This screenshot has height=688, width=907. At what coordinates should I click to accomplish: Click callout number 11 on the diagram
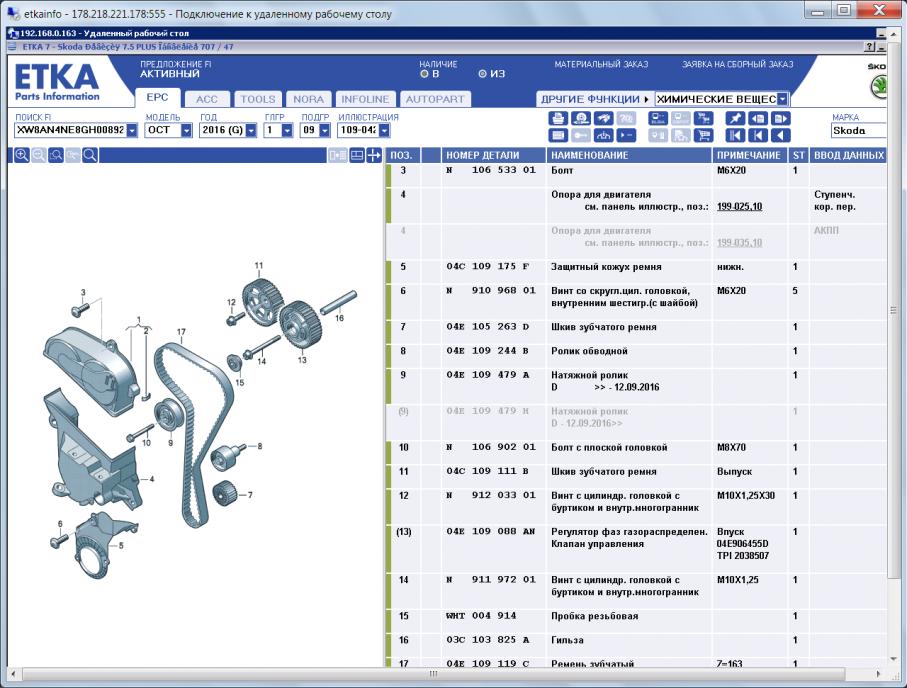click(259, 266)
